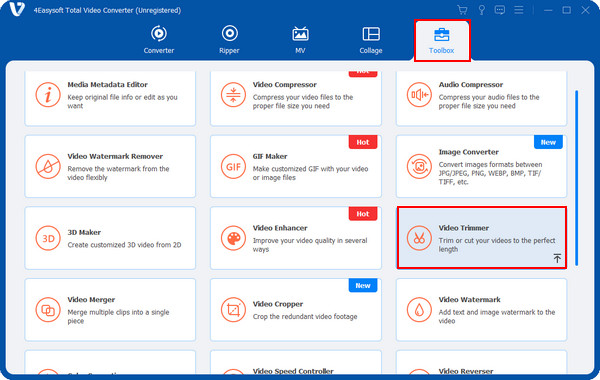Click the Video Watermark droplet icon
The width and height of the screenshot is (600, 380).
pyautogui.click(x=419, y=310)
